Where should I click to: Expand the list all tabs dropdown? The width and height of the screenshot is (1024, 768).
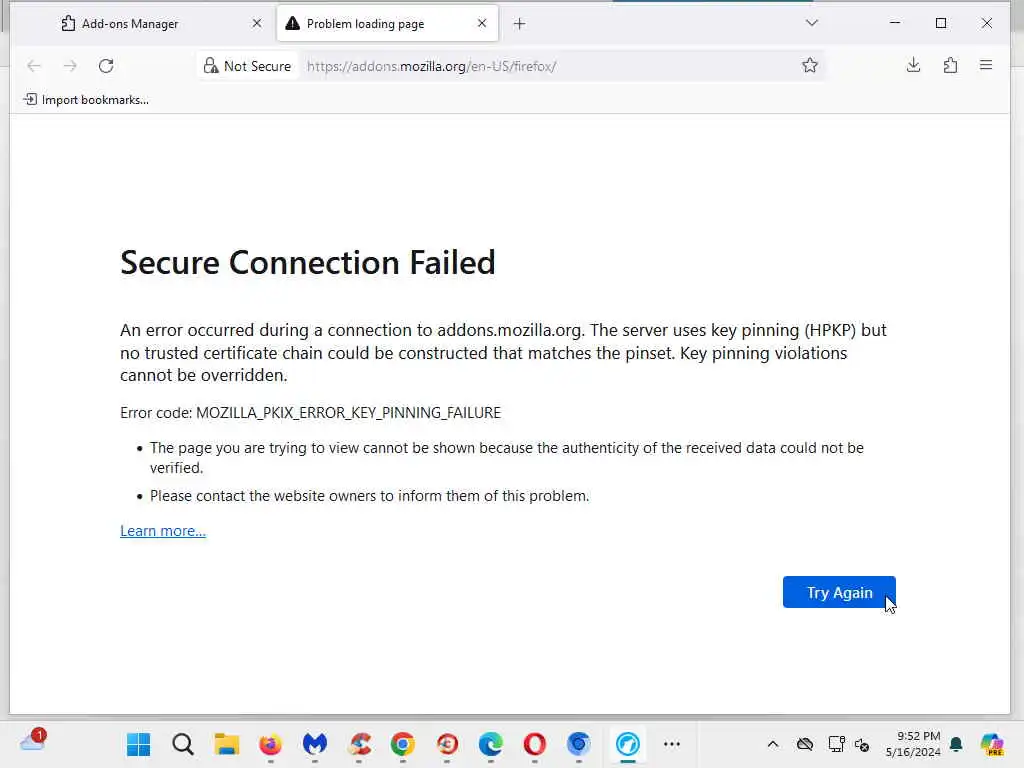tap(811, 23)
